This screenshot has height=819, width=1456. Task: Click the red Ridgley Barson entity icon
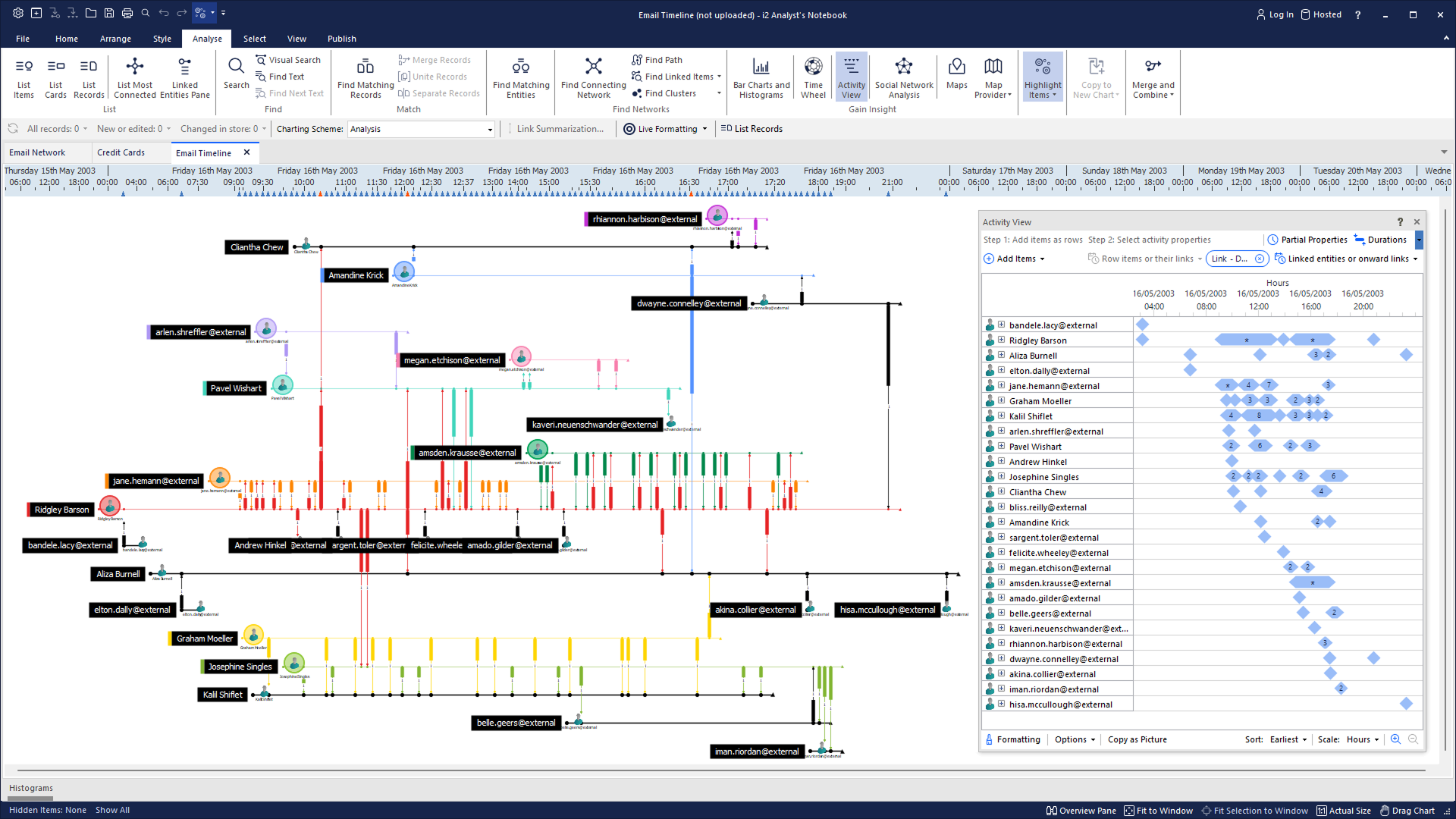click(x=110, y=505)
